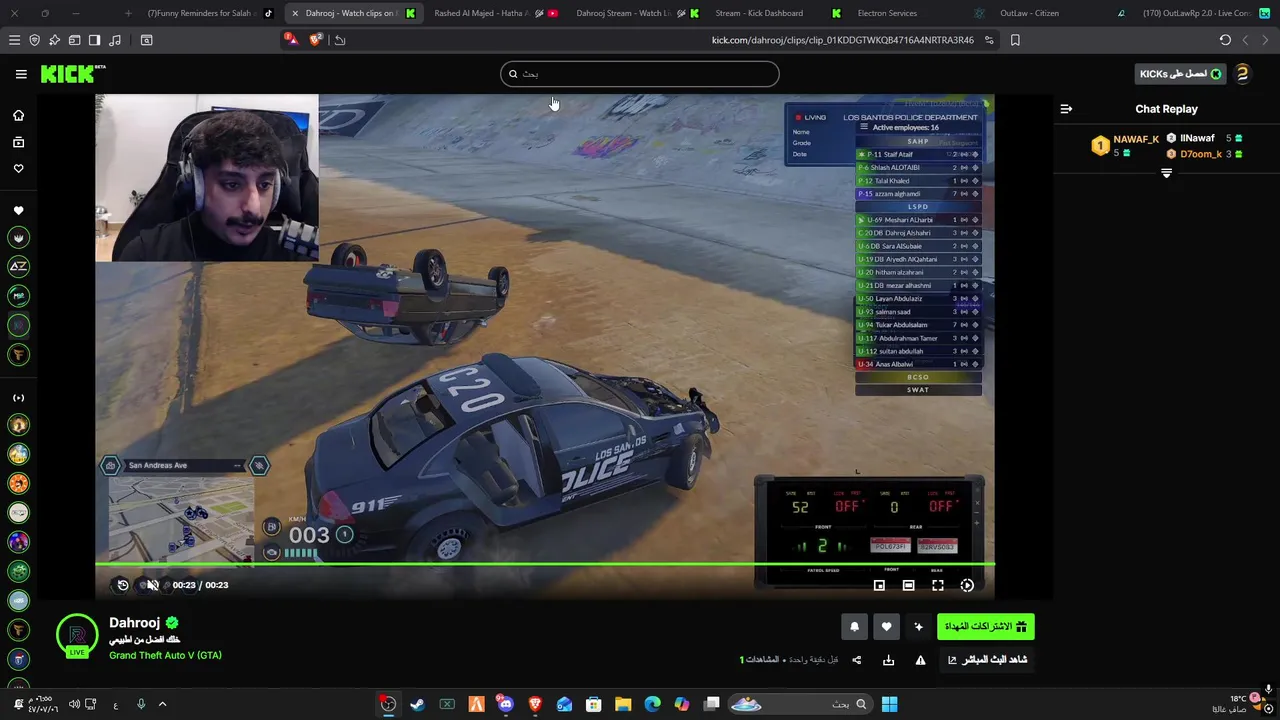
Task: Open the Following outlined heart icon in the sidebar
Action: 18,168
